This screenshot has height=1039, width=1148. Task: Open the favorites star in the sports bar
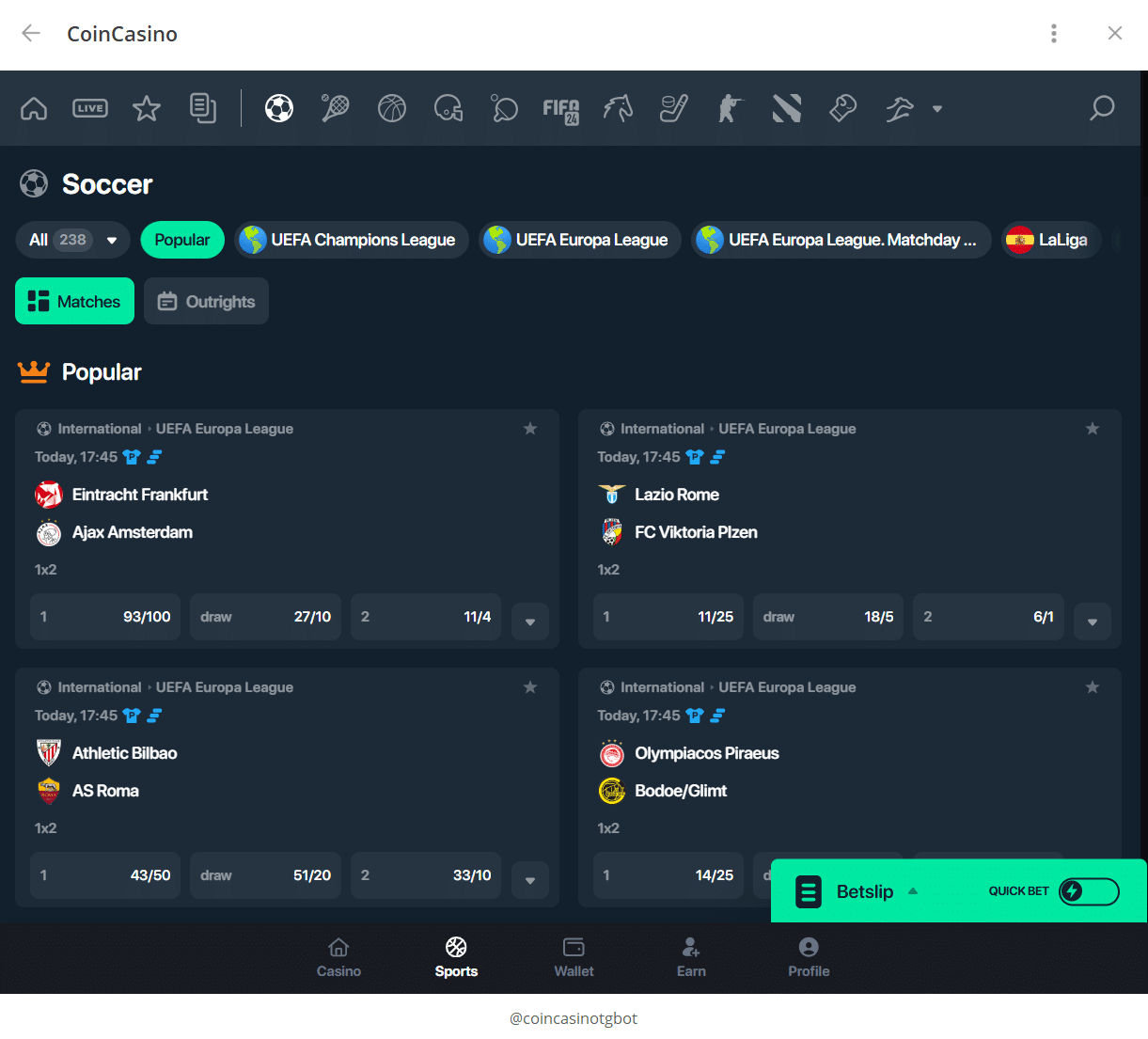pyautogui.click(x=147, y=109)
